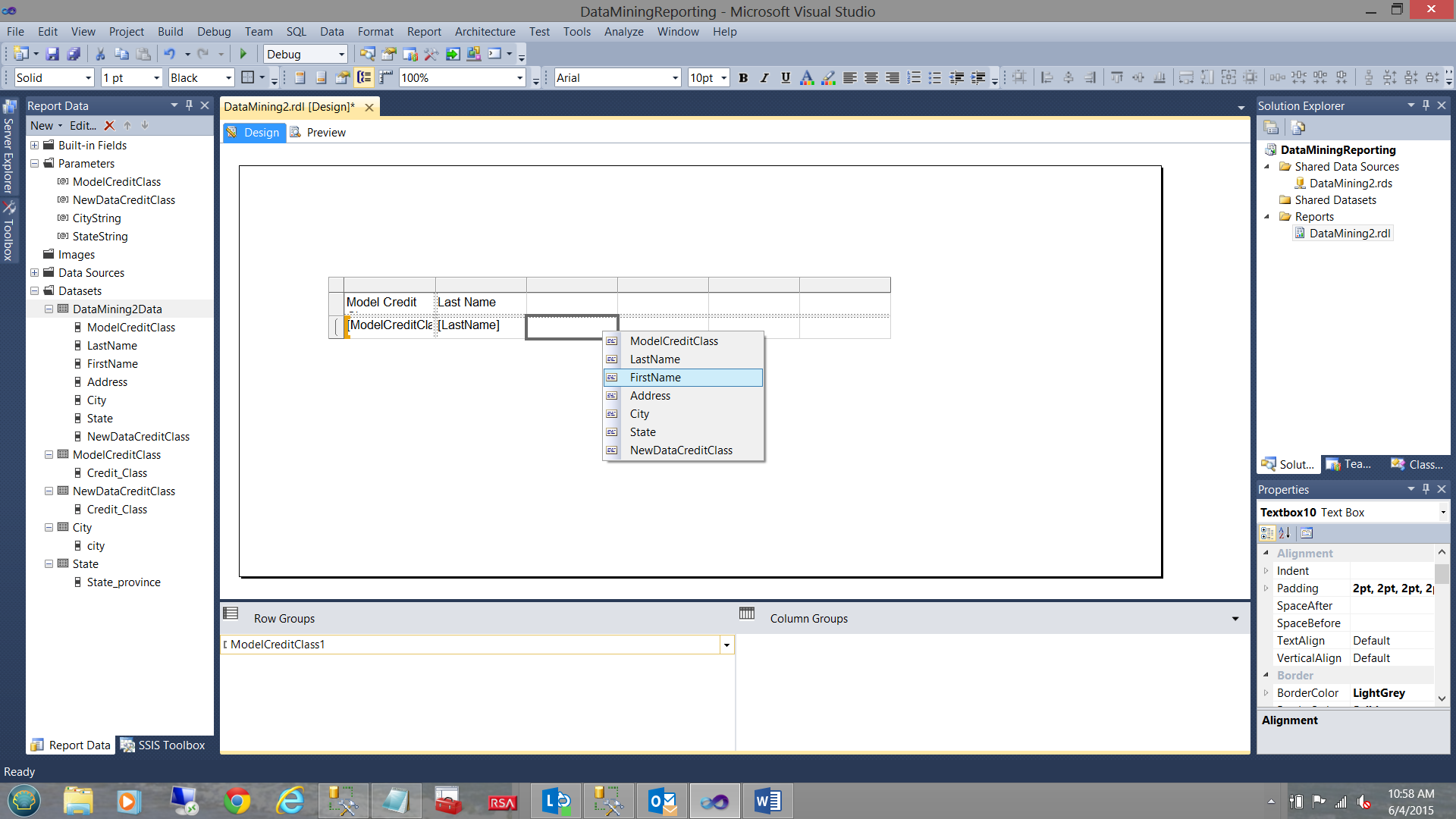Click the Edit button in Report Data
The image size is (1456, 819).
(83, 126)
